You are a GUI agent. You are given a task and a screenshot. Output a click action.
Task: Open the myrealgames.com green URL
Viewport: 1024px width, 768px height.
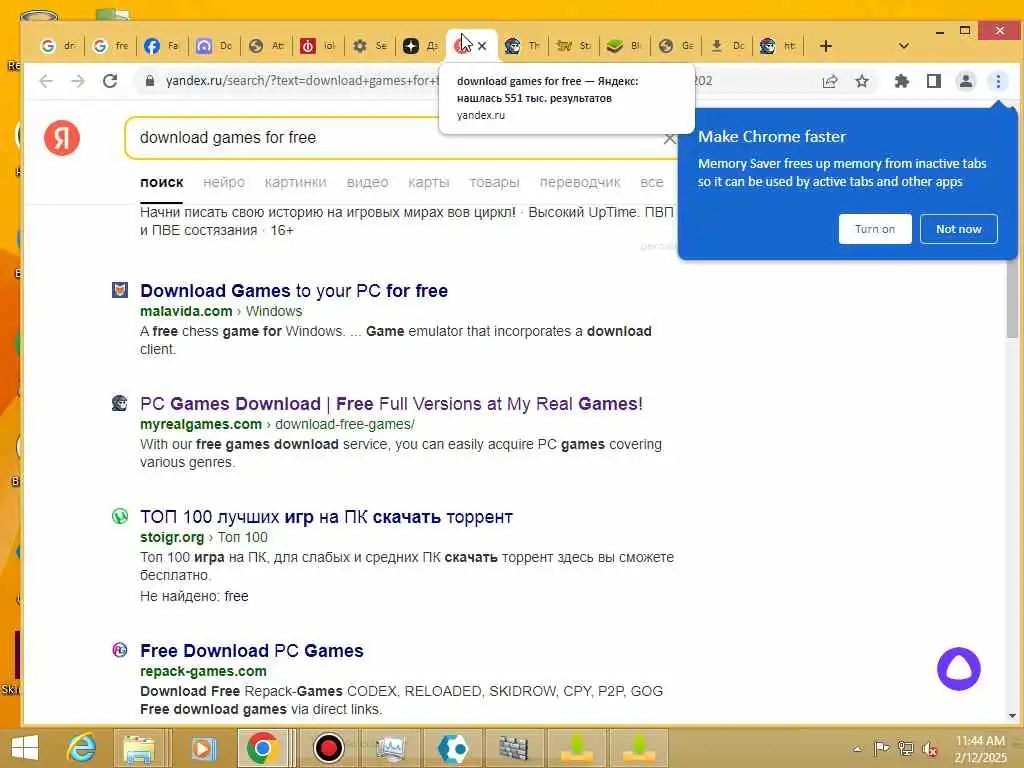[x=201, y=424]
